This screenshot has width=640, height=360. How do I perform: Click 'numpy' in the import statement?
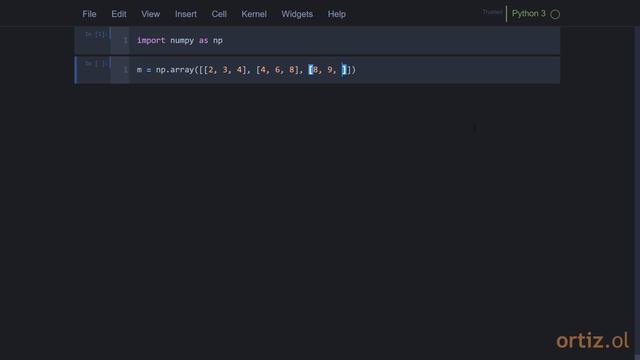click(x=182, y=40)
